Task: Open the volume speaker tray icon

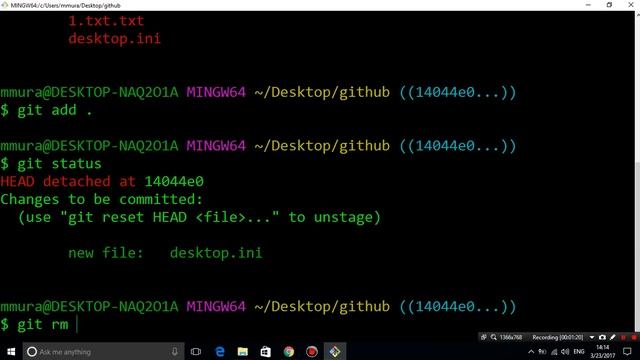Action: pyautogui.click(x=565, y=351)
